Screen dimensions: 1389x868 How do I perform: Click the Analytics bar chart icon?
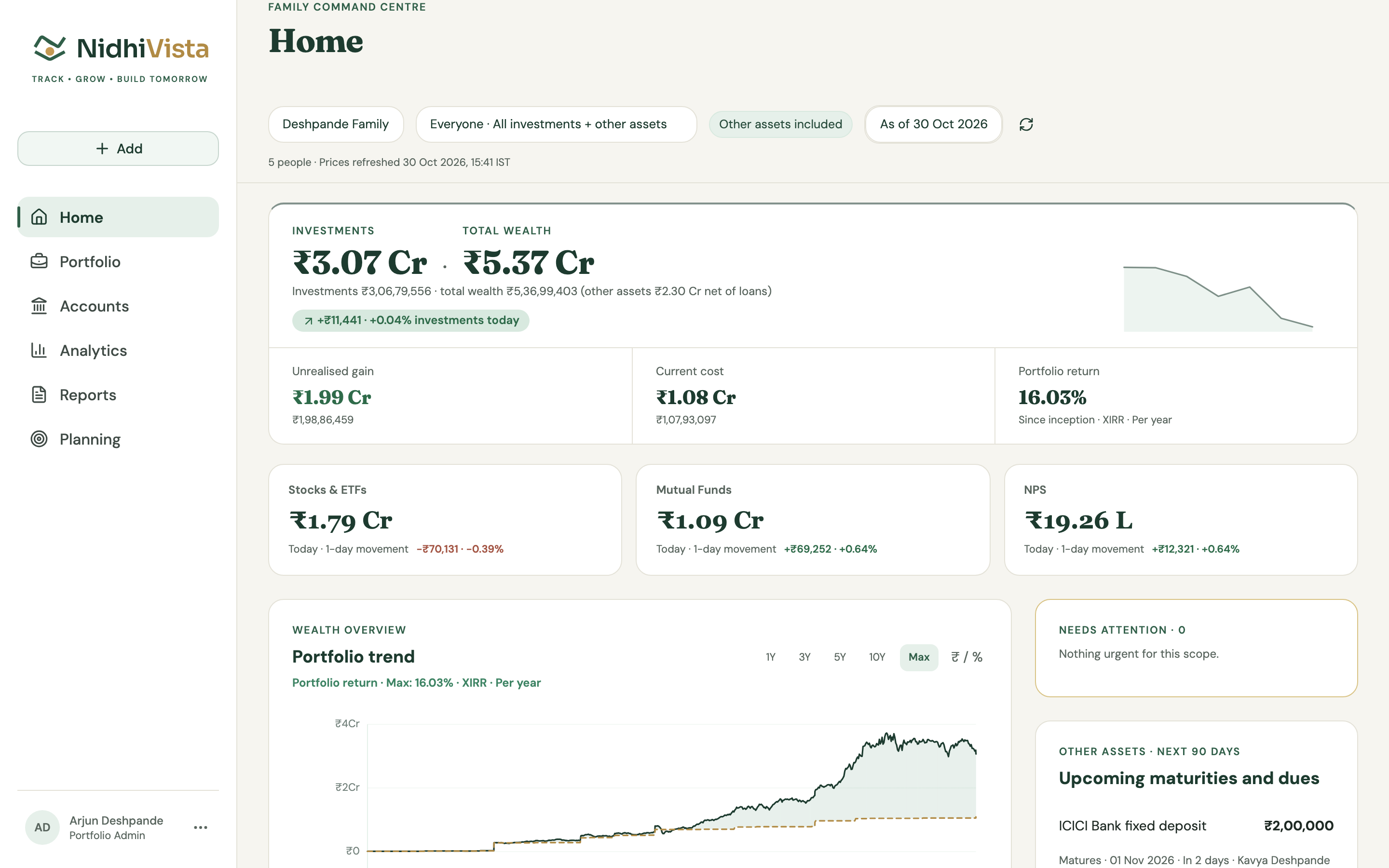coord(39,350)
